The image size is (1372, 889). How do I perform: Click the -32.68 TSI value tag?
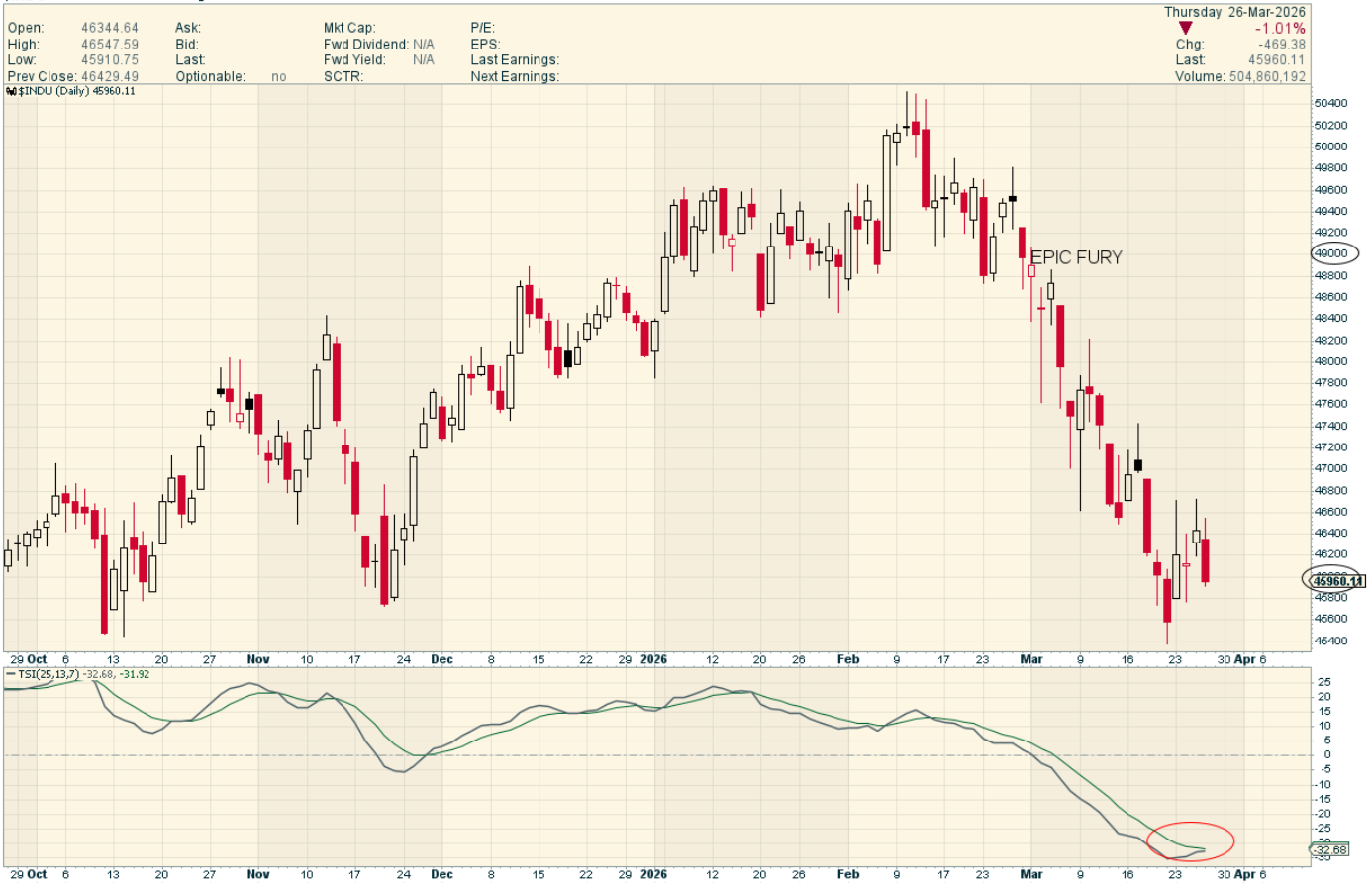click(x=1331, y=849)
